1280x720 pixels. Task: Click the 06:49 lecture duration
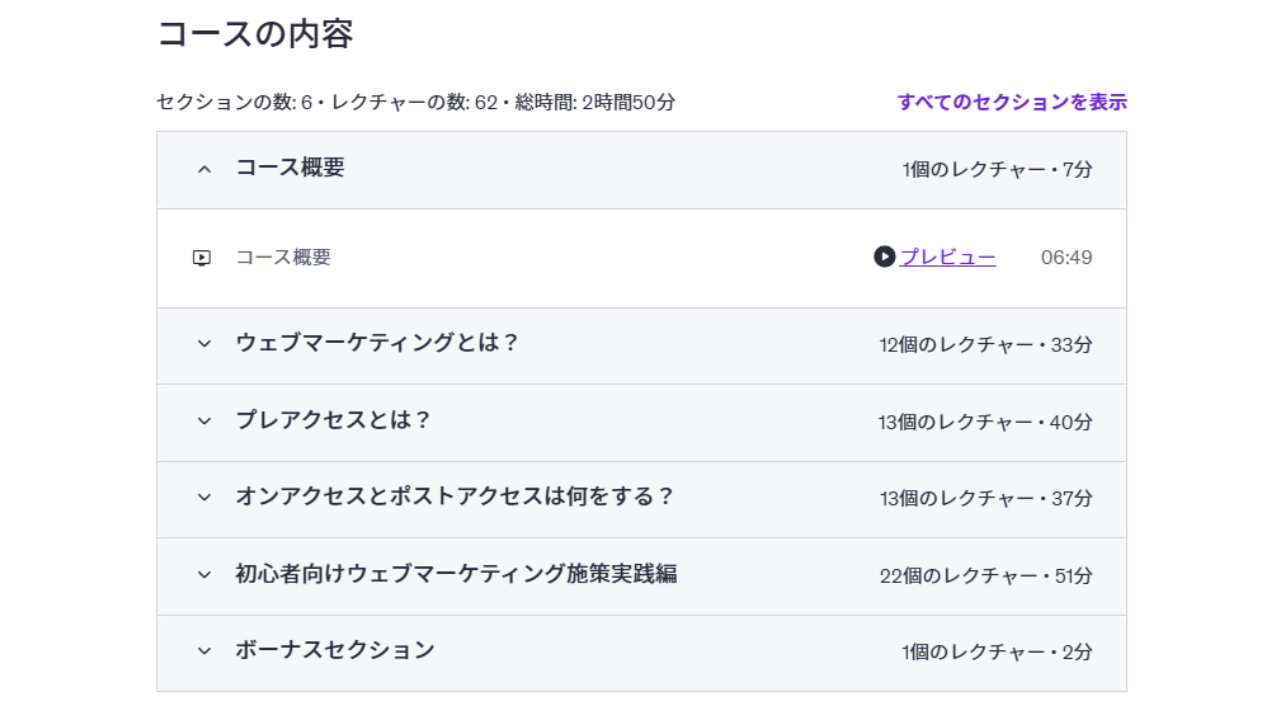(x=1066, y=258)
